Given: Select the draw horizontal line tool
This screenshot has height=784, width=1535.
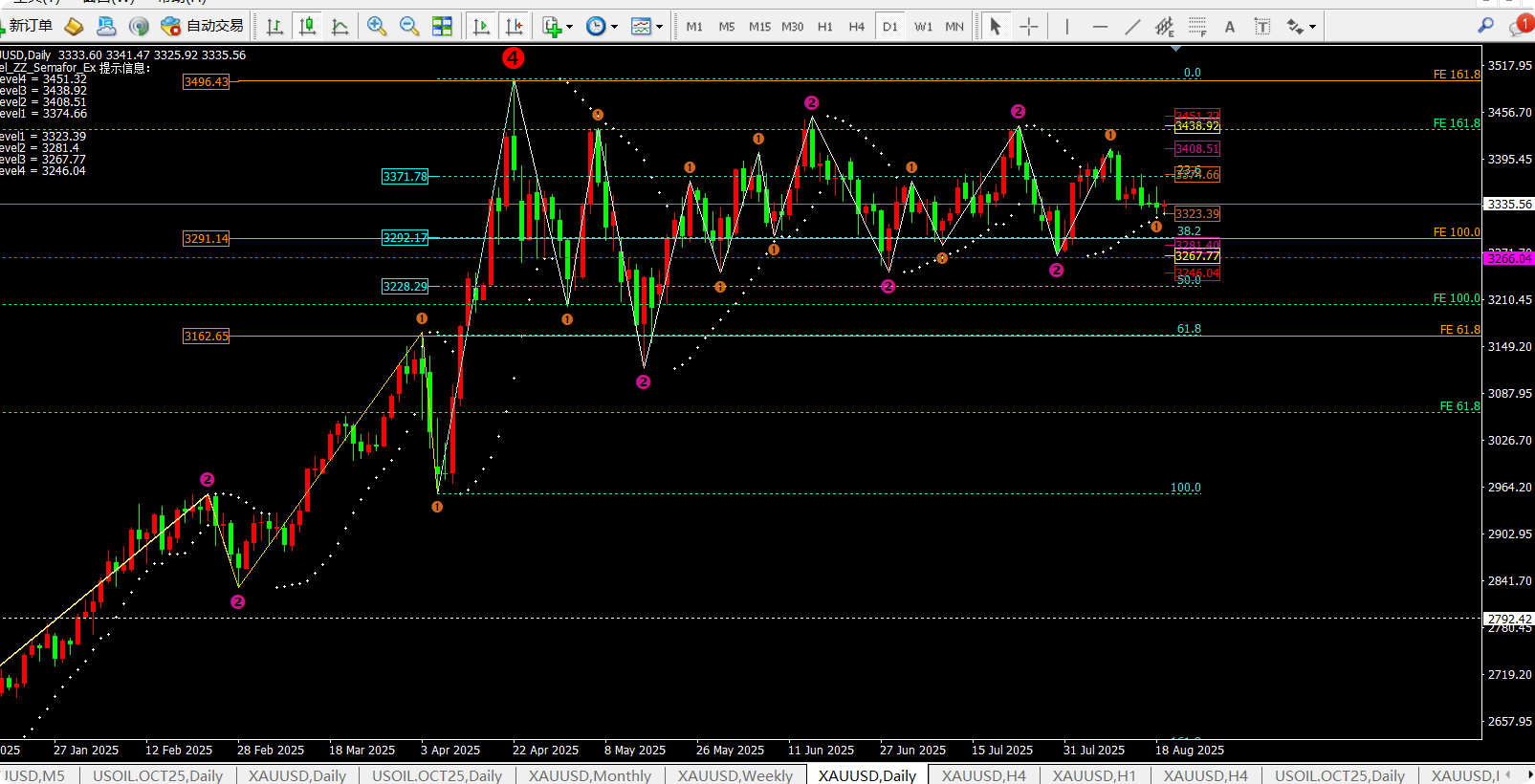Looking at the screenshot, I should (1100, 27).
